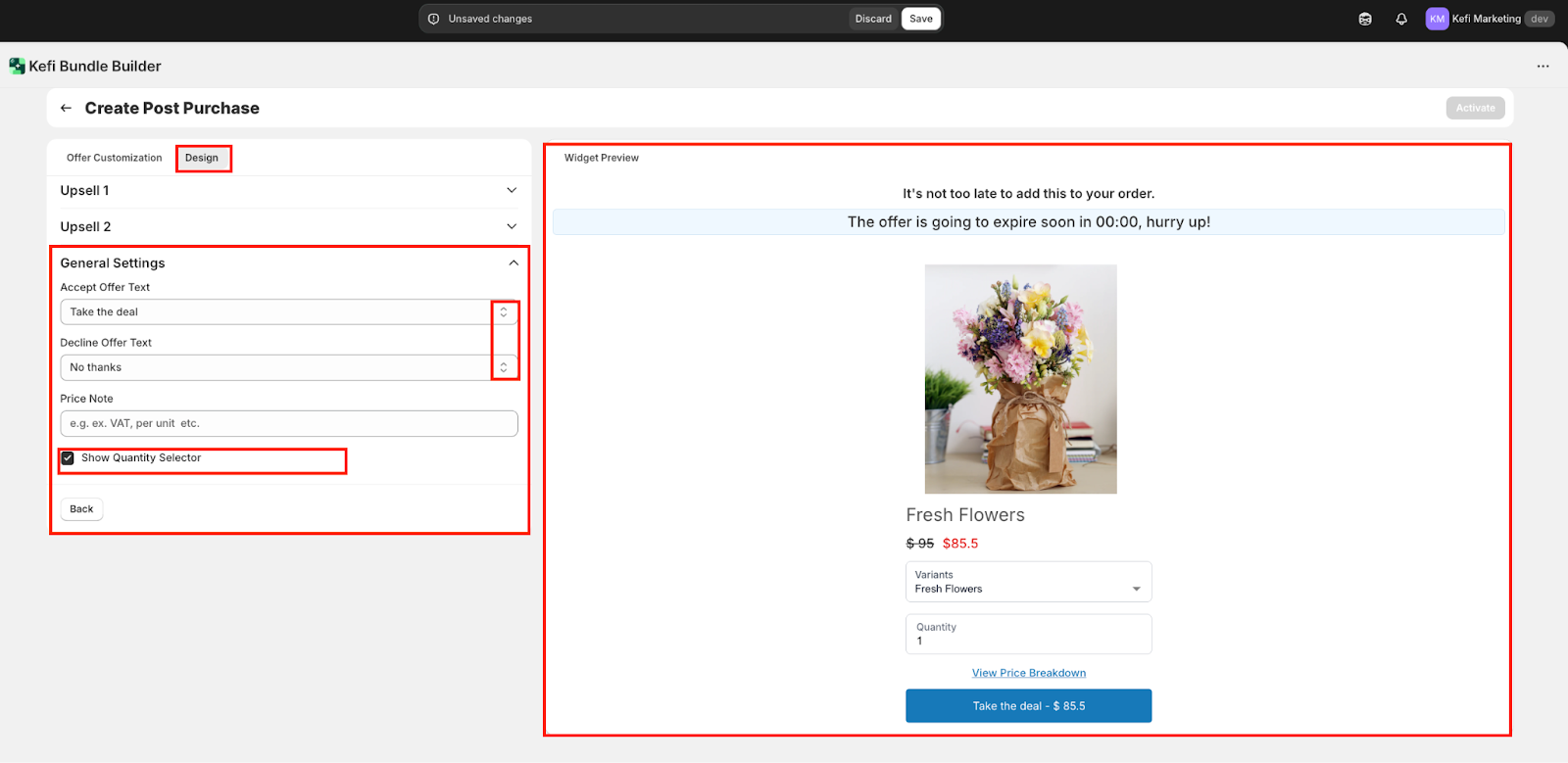This screenshot has width=1568, height=763.
Task: Open the View Price Breakdown link
Action: [1028, 673]
